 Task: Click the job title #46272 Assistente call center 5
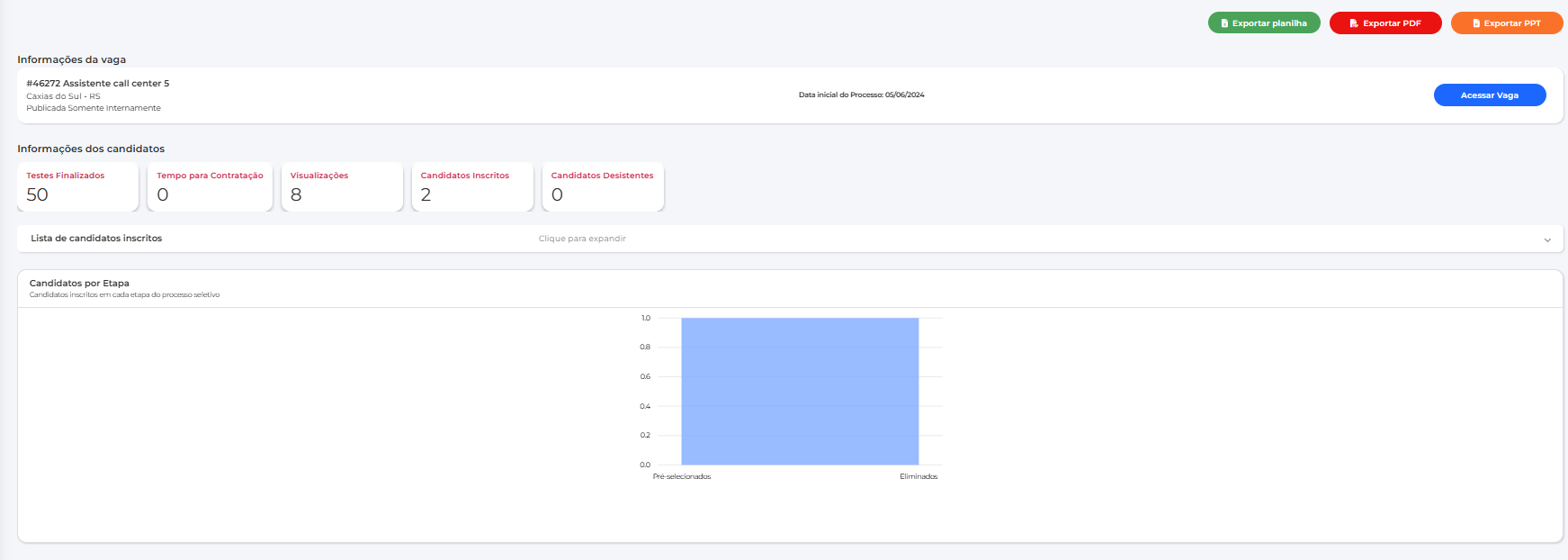[x=98, y=83]
